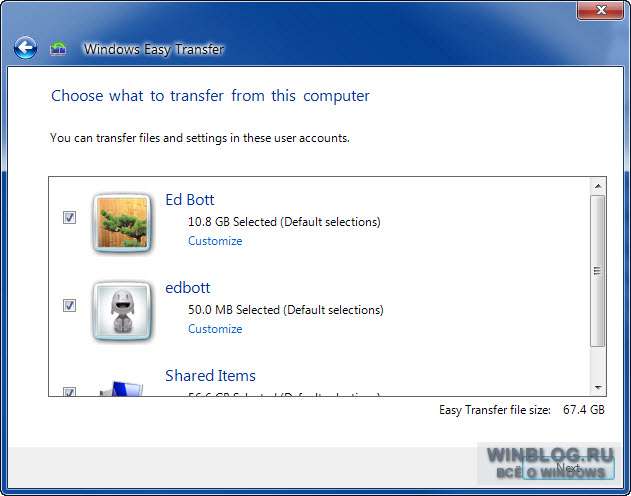Click the Easy Transfer file size value
Image resolution: width=631 pixels, height=496 pixels.
click(x=584, y=410)
